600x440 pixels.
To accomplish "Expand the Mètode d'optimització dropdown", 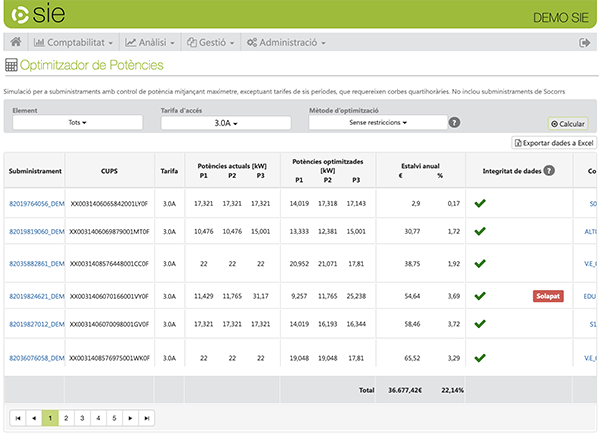I will coord(376,122).
